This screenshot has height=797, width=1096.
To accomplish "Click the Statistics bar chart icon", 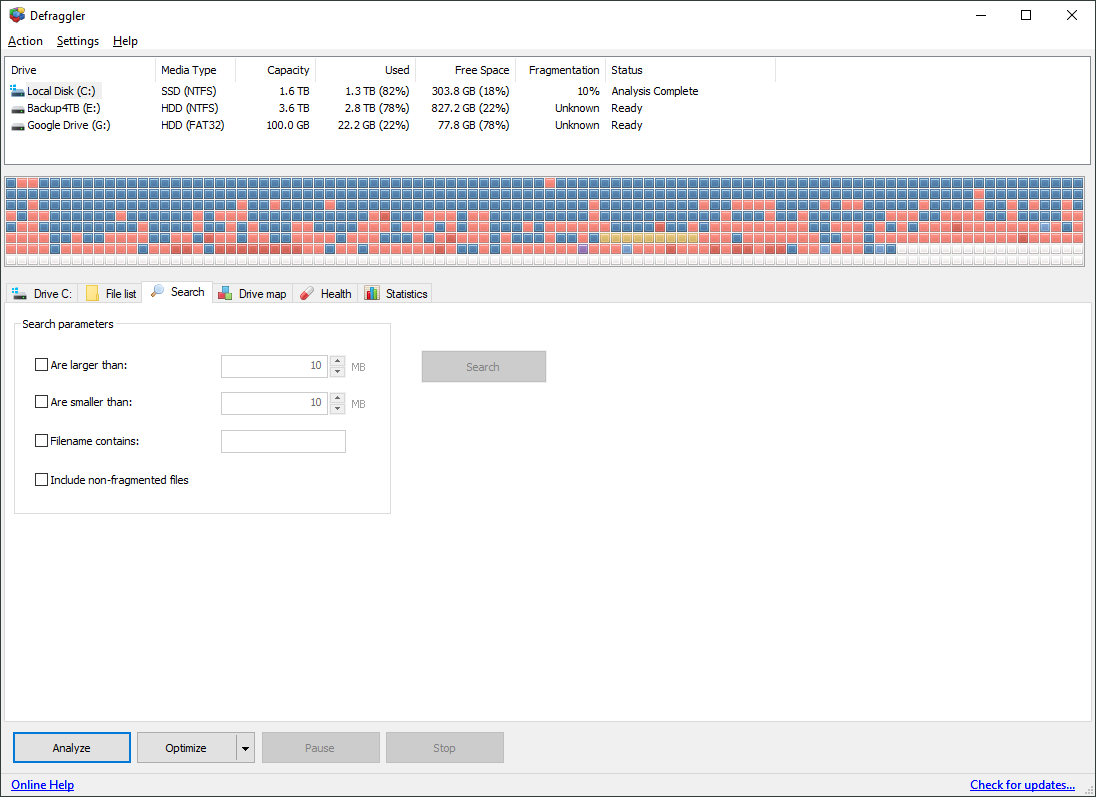I will coord(372,294).
